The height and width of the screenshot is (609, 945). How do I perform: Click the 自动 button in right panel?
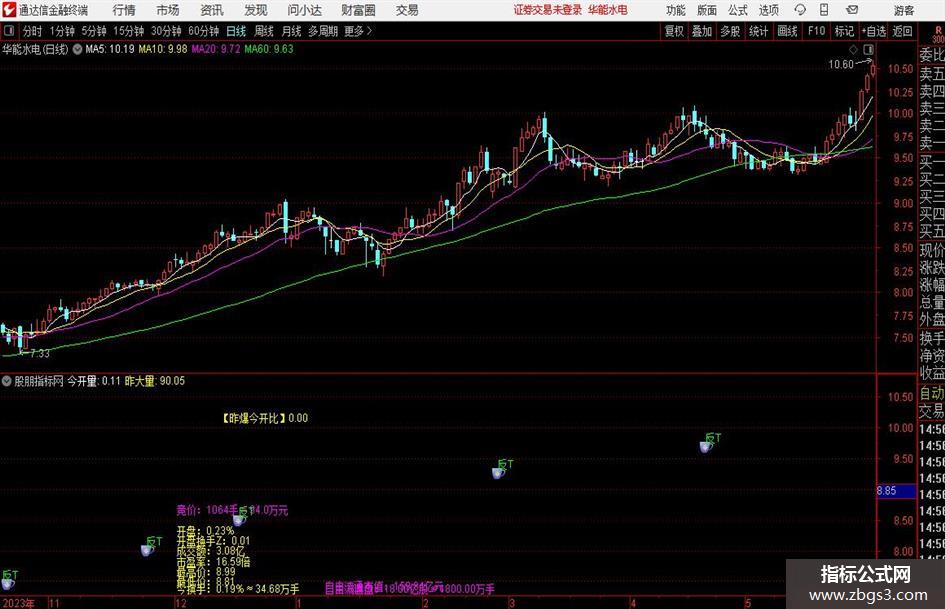932,393
